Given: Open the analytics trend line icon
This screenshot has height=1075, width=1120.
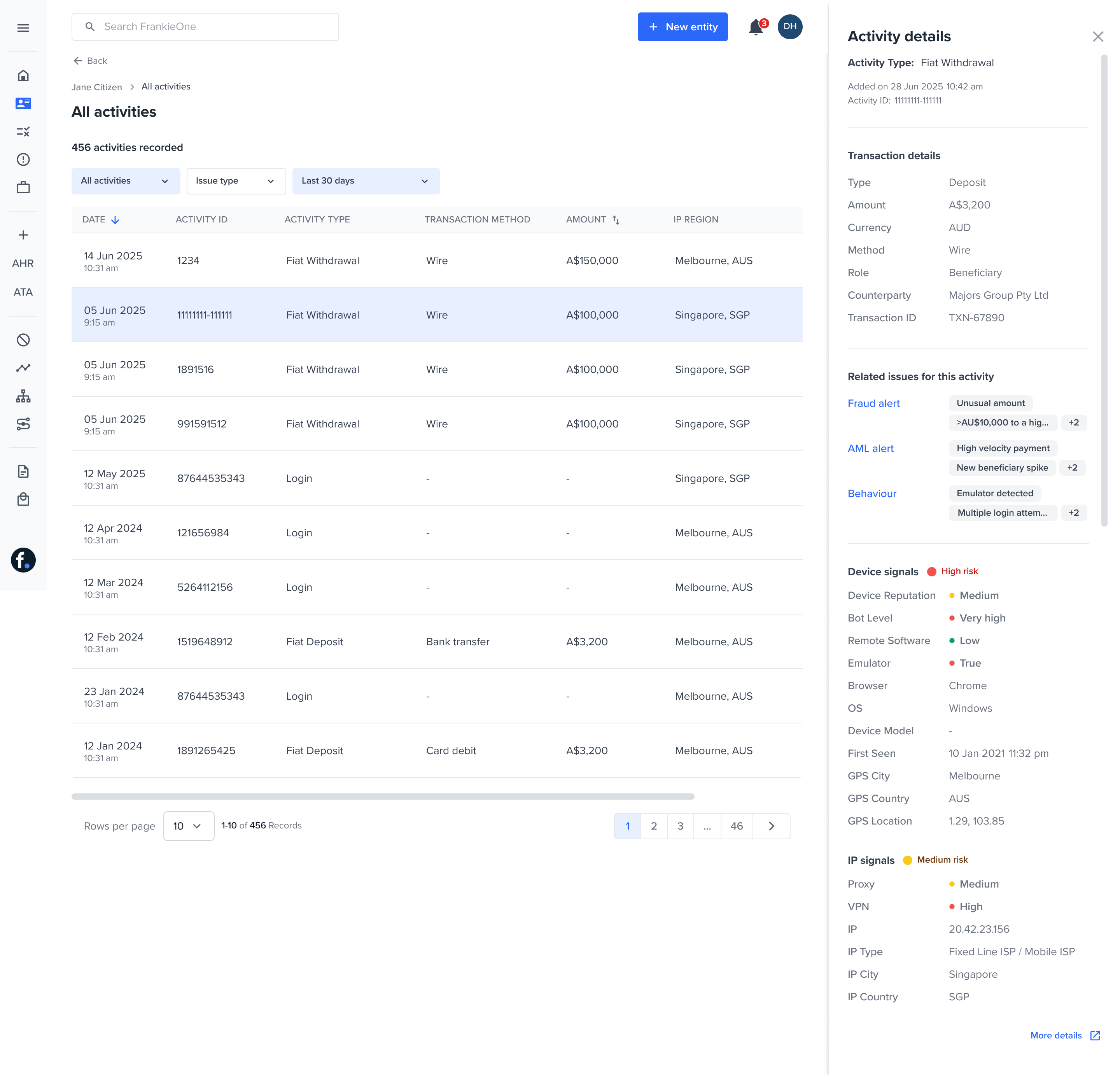Looking at the screenshot, I should point(23,368).
